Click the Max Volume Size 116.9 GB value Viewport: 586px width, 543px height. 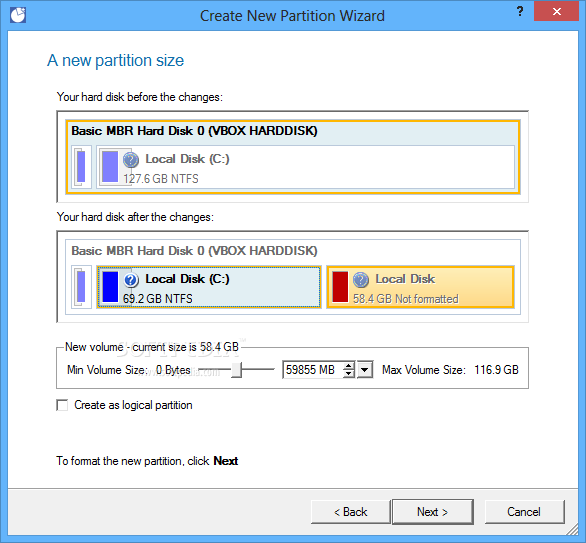496,370
